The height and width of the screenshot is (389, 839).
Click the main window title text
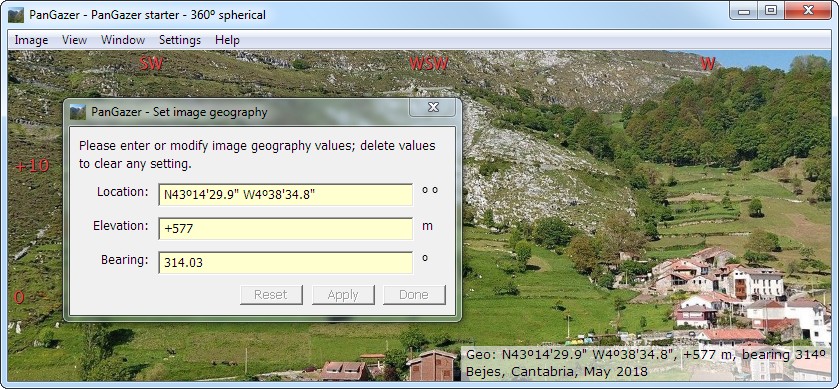click(148, 14)
